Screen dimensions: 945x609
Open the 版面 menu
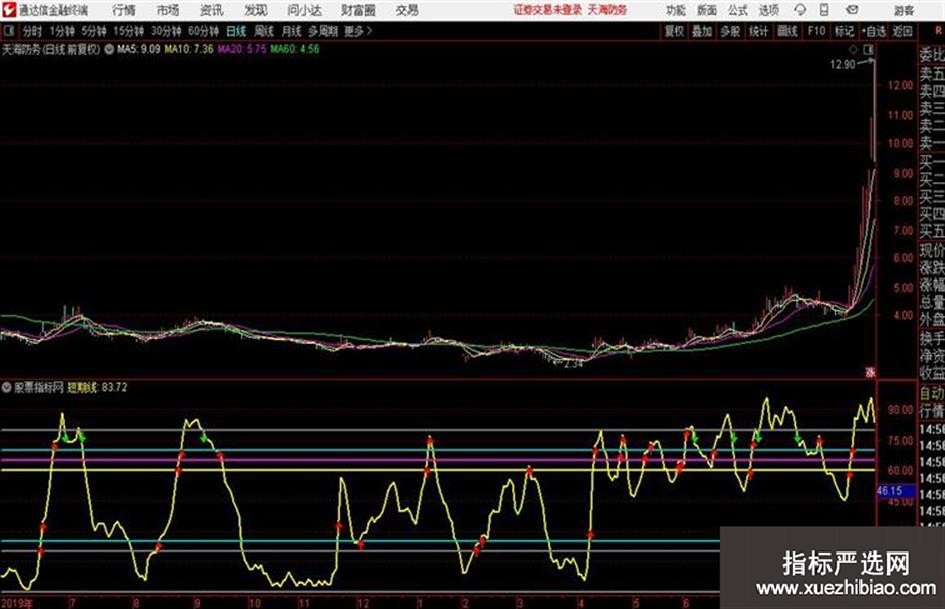click(x=706, y=10)
